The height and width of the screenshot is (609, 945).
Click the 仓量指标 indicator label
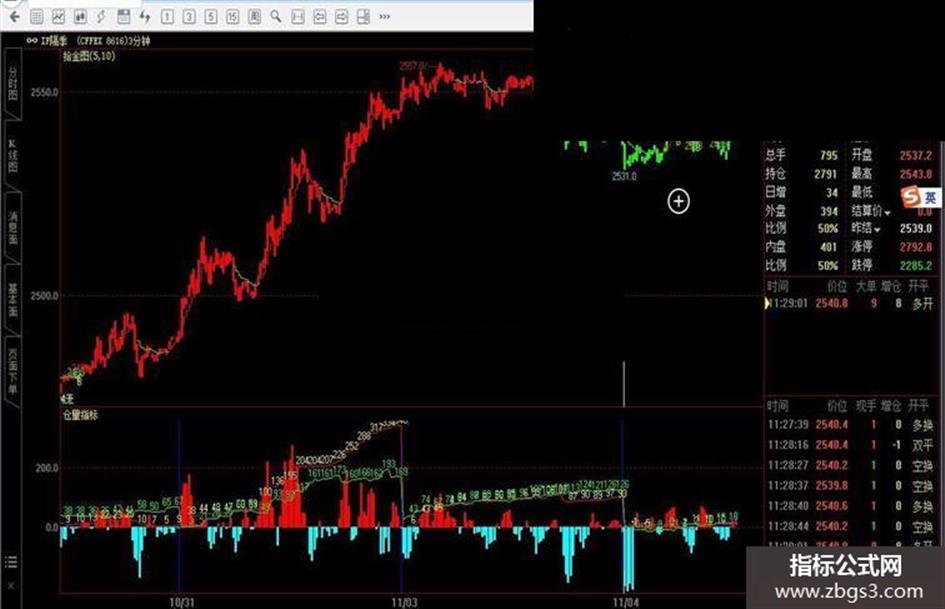(80, 415)
